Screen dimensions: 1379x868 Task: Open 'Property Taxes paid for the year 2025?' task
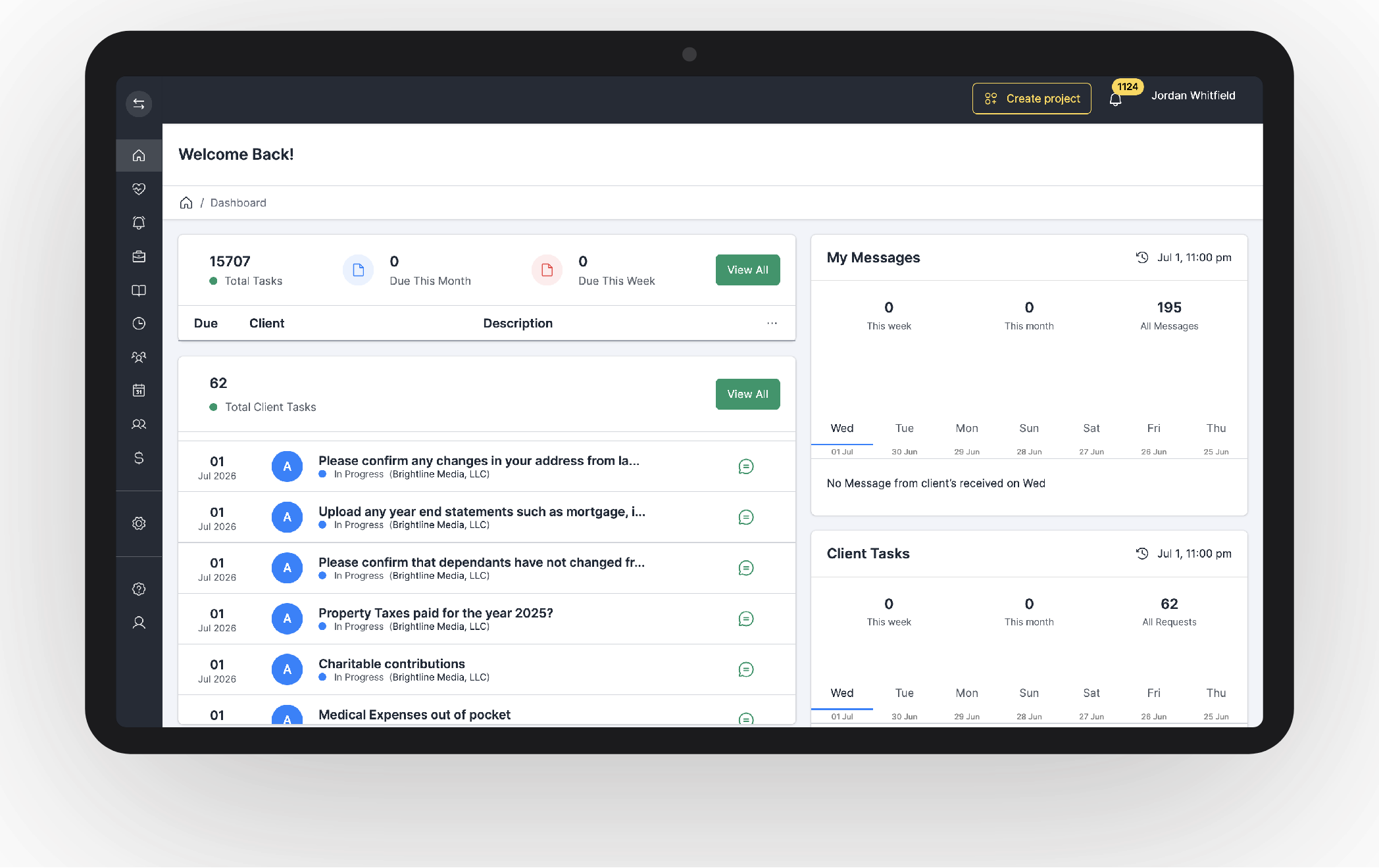pyautogui.click(x=436, y=613)
